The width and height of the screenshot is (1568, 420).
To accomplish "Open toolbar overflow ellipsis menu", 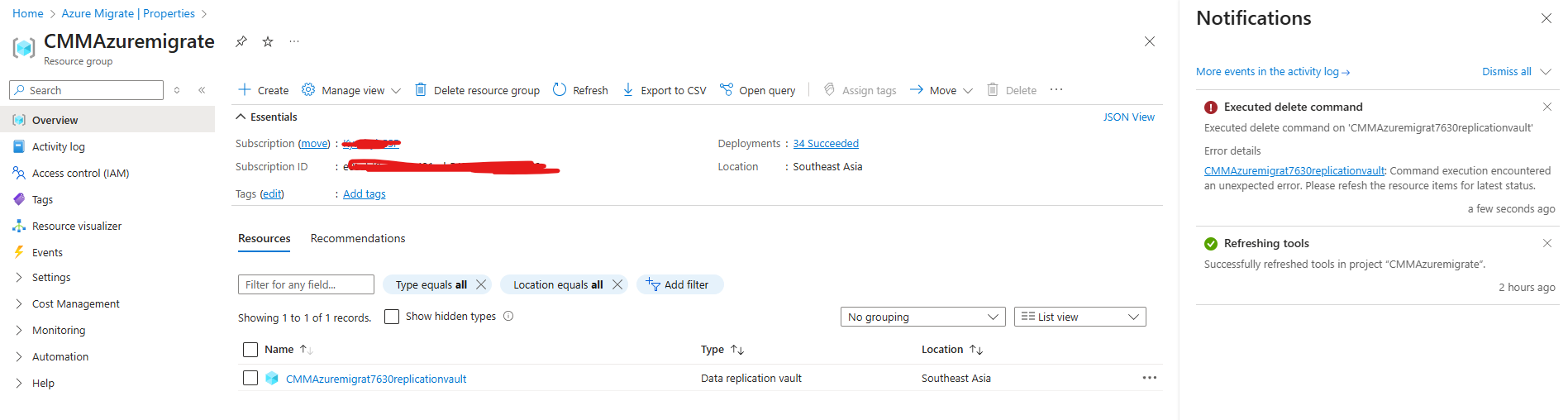I will click(1056, 89).
